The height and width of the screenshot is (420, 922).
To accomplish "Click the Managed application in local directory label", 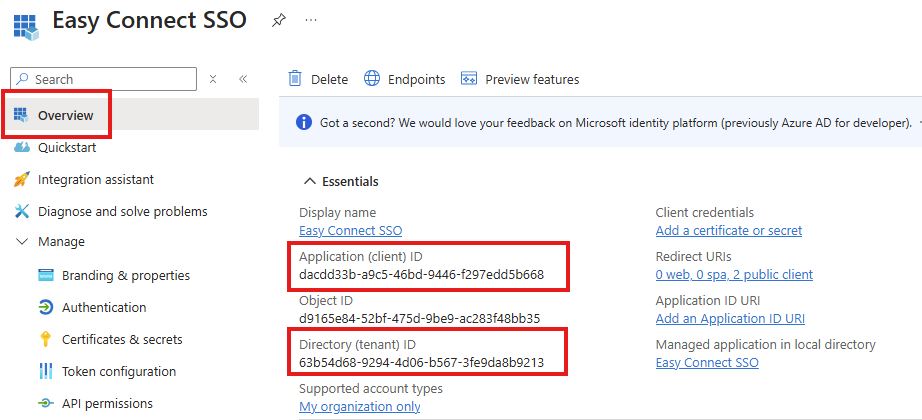I will pyautogui.click(x=766, y=345).
